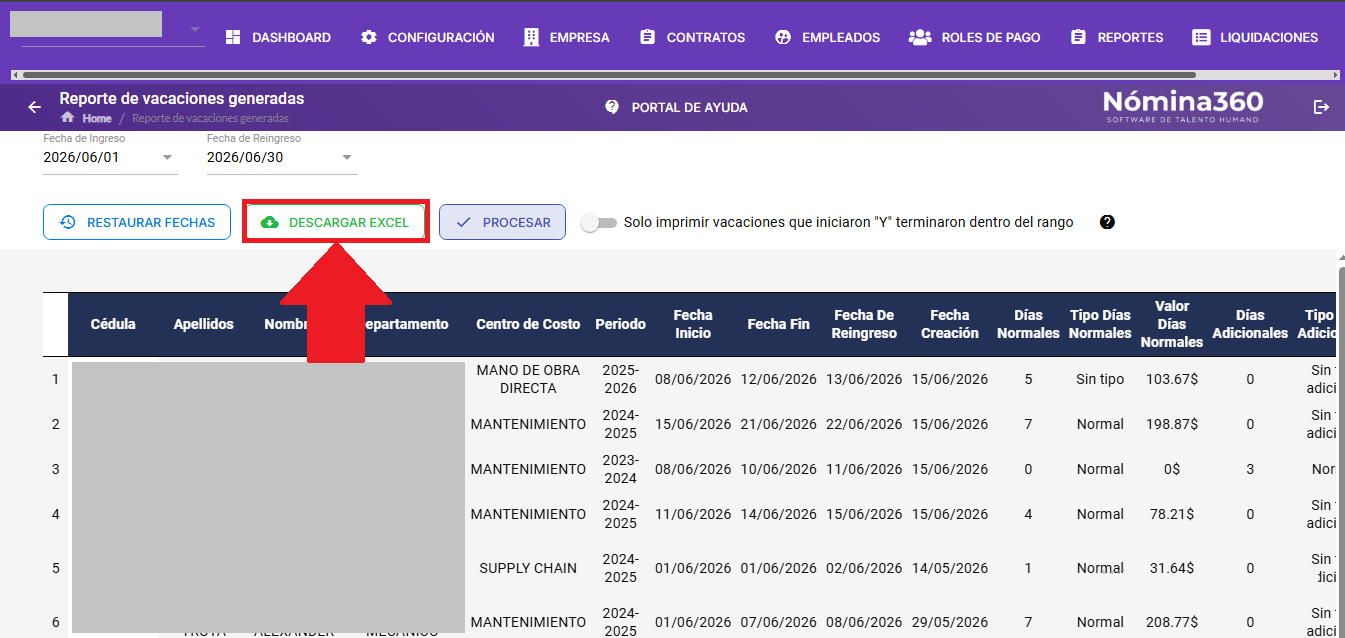
Task: Click the Contratos clipboard icon
Action: pyautogui.click(x=648, y=37)
